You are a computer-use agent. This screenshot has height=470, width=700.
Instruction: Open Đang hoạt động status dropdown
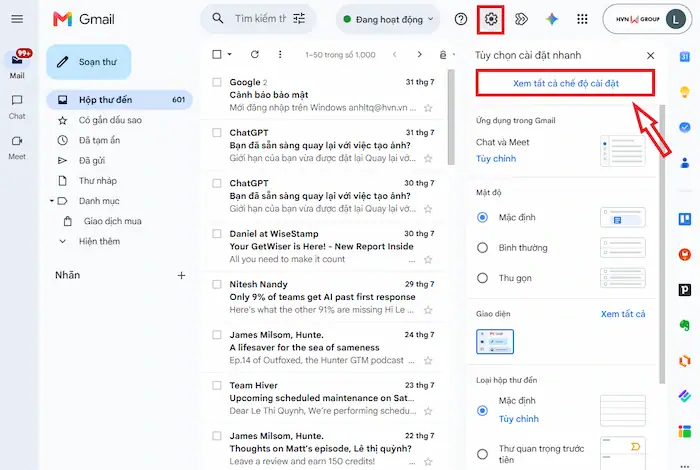tap(388, 19)
